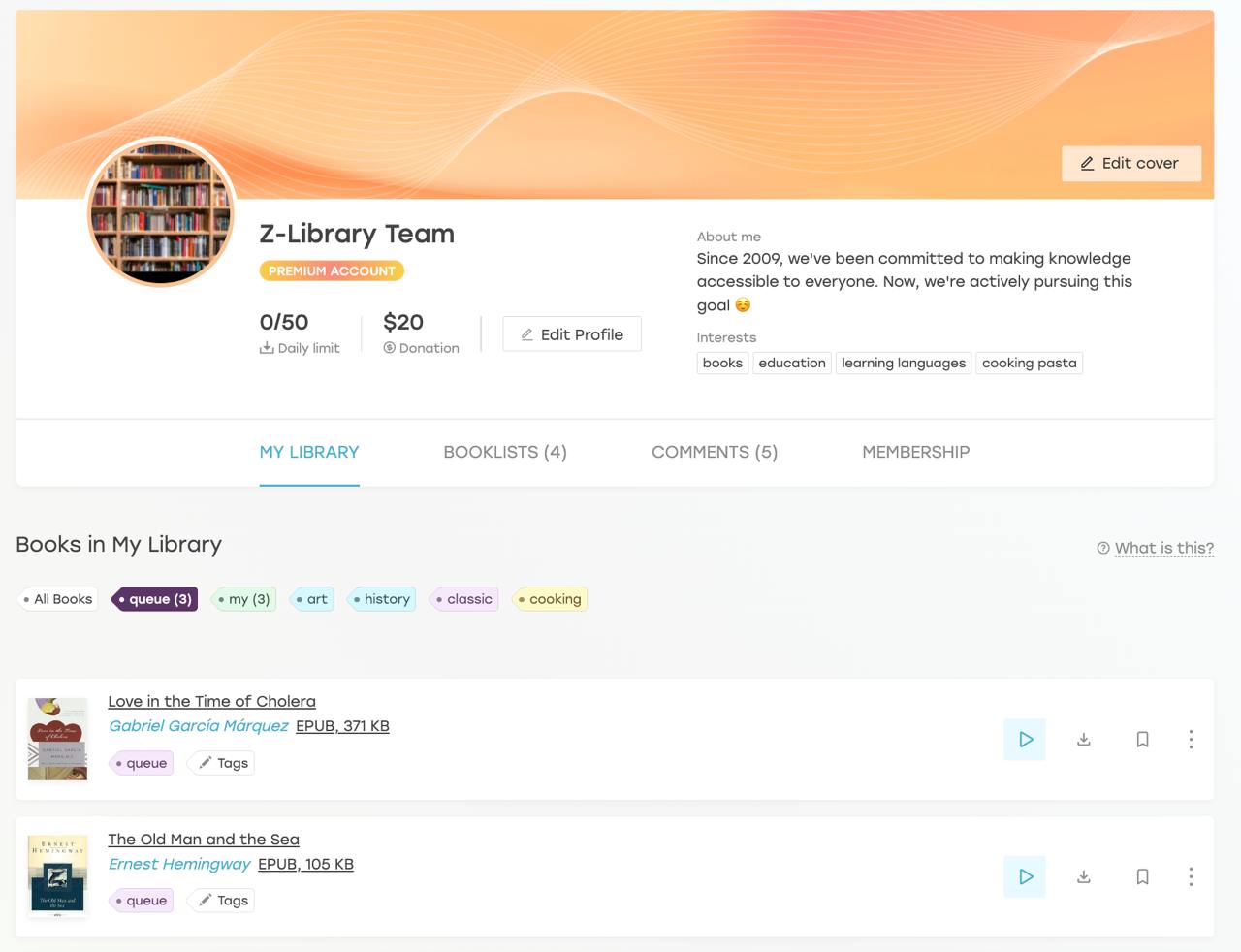Click the Edit cover button

[1131, 164]
